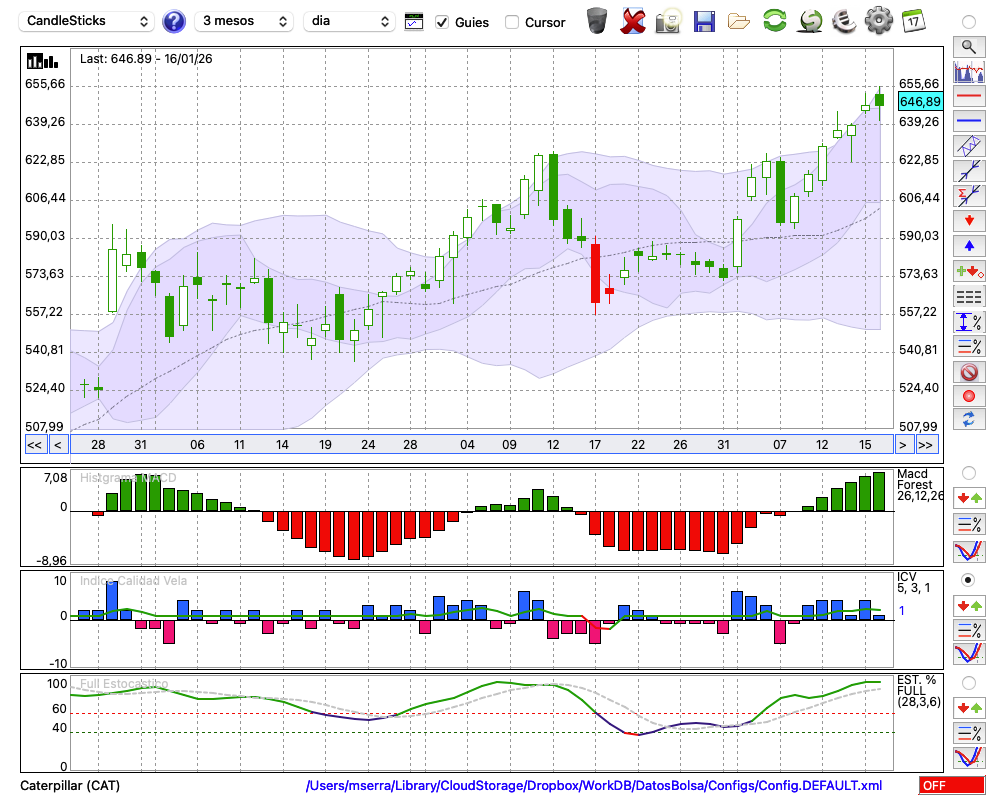Viewport: 1000px width, 800px height.
Task: Click the dashed horizontal lines tool
Action: click(969, 297)
